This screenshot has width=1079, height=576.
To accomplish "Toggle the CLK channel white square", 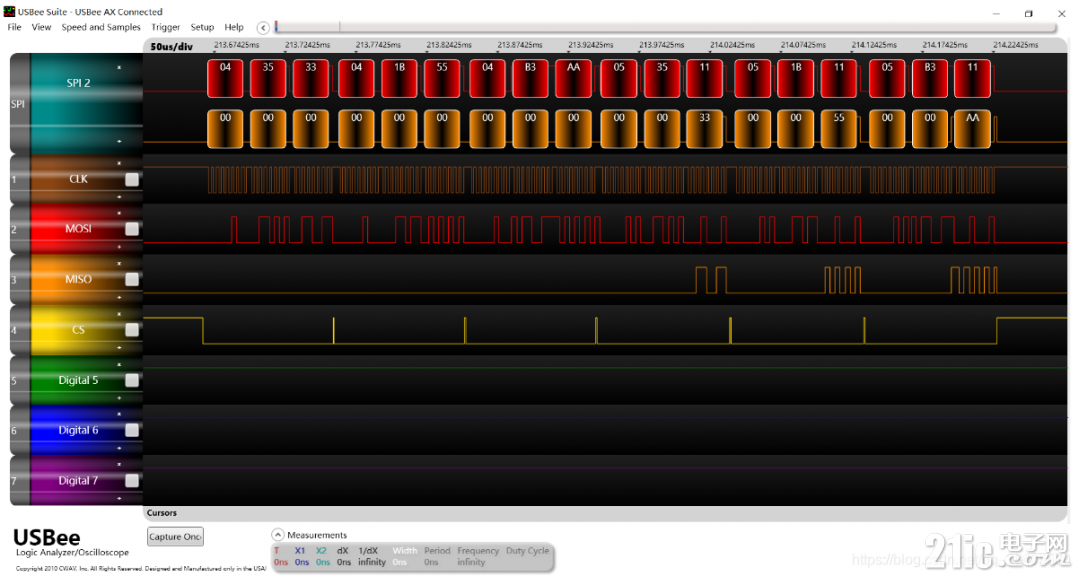I will [131, 180].
